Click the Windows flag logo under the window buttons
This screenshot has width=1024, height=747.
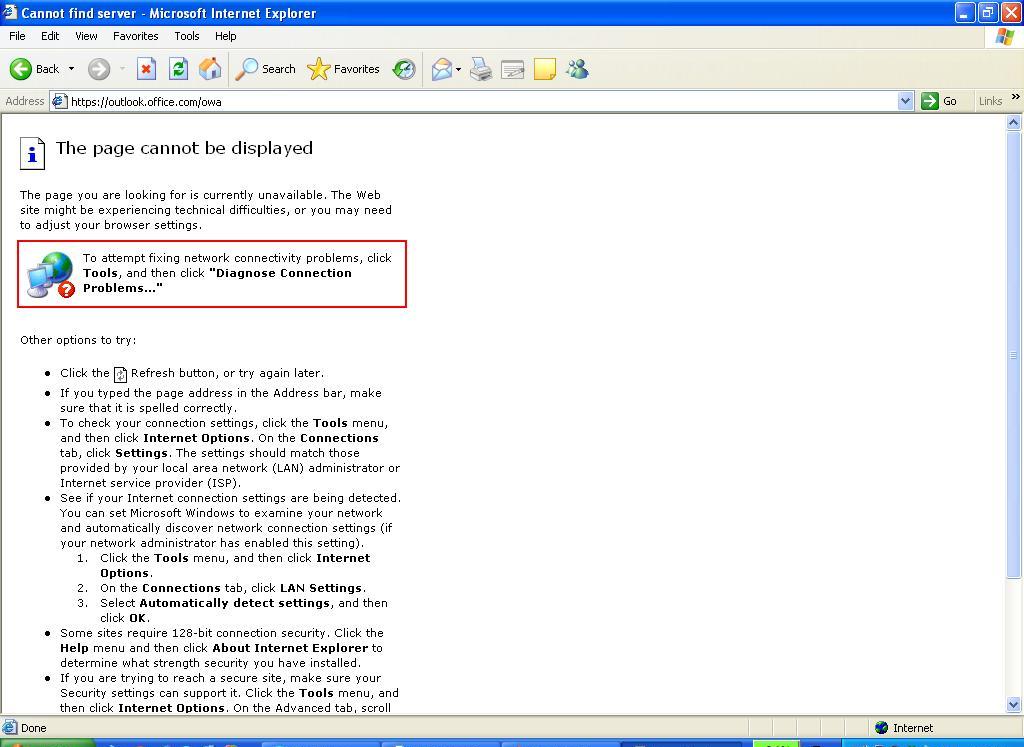click(x=1004, y=37)
